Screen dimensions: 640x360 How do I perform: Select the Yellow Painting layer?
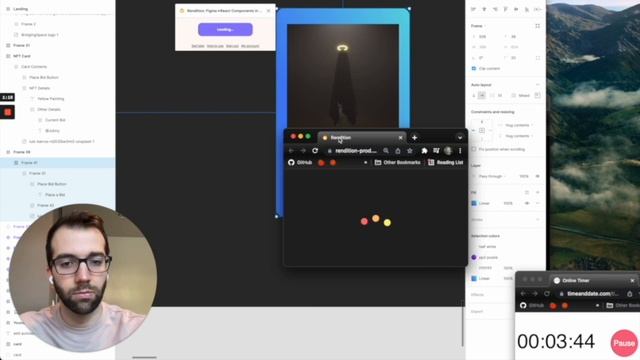tap(51, 99)
